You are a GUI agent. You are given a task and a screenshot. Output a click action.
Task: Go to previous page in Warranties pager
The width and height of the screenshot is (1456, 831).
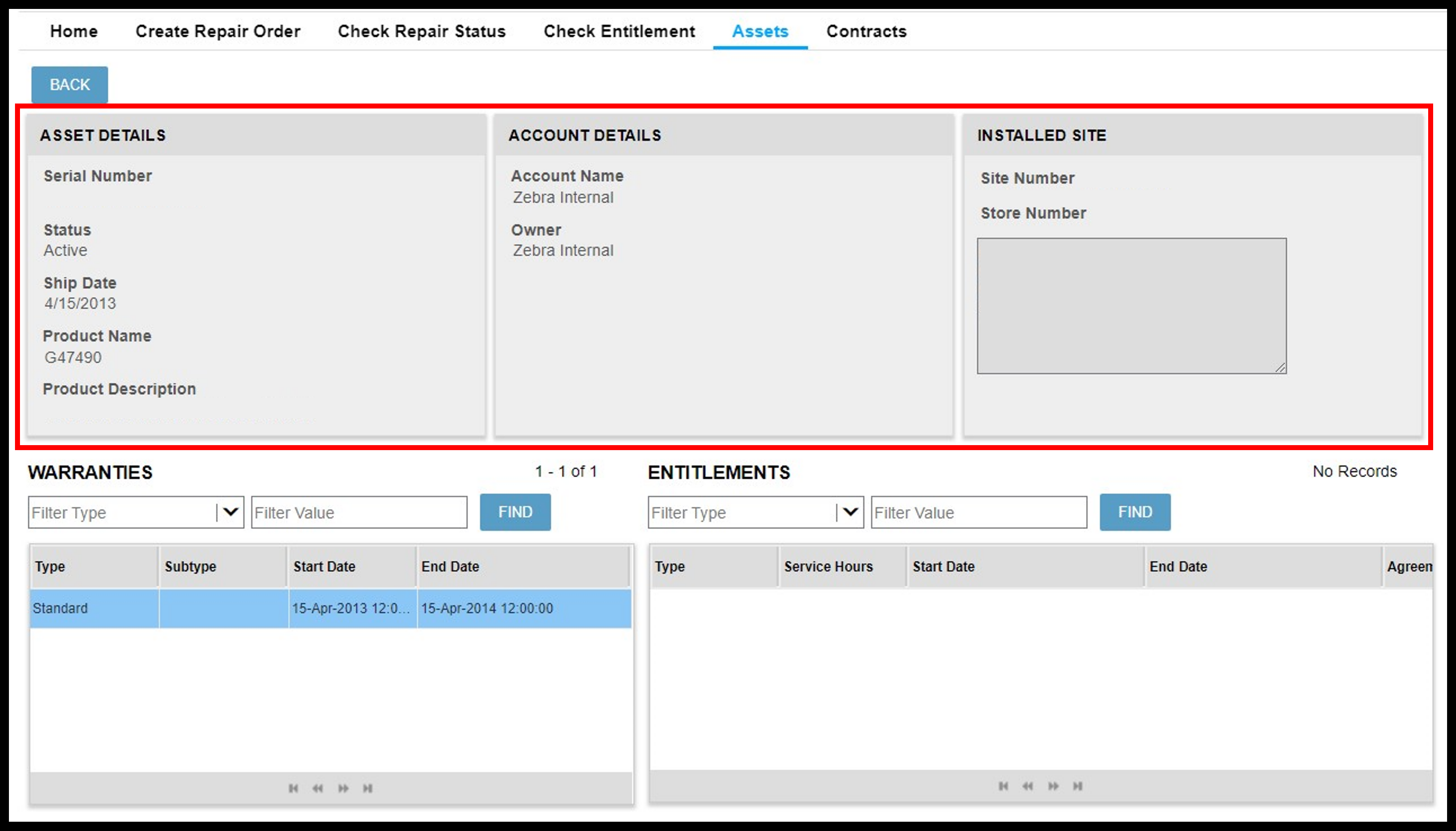318,788
